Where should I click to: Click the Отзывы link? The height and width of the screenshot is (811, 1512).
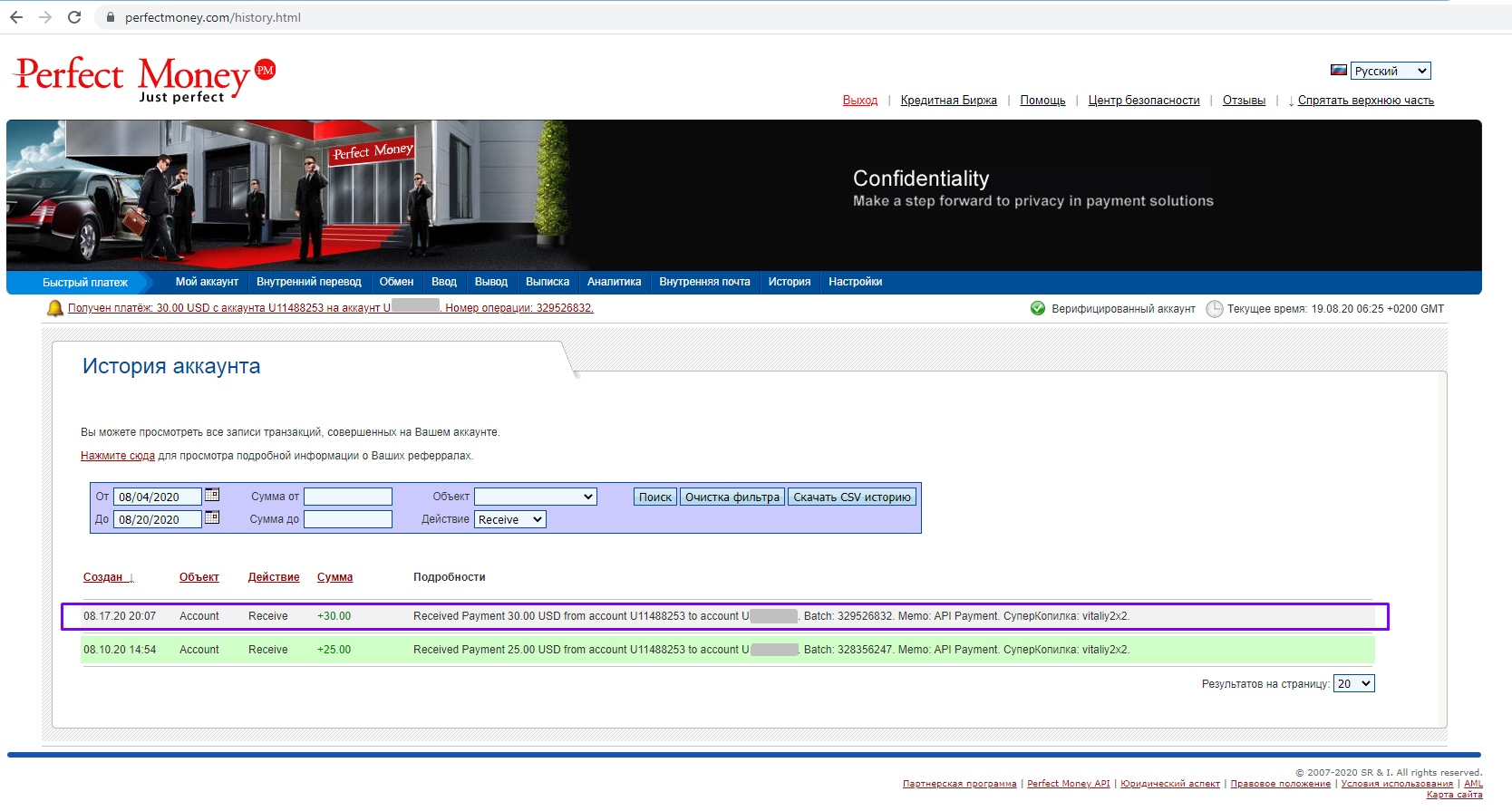tap(1244, 101)
